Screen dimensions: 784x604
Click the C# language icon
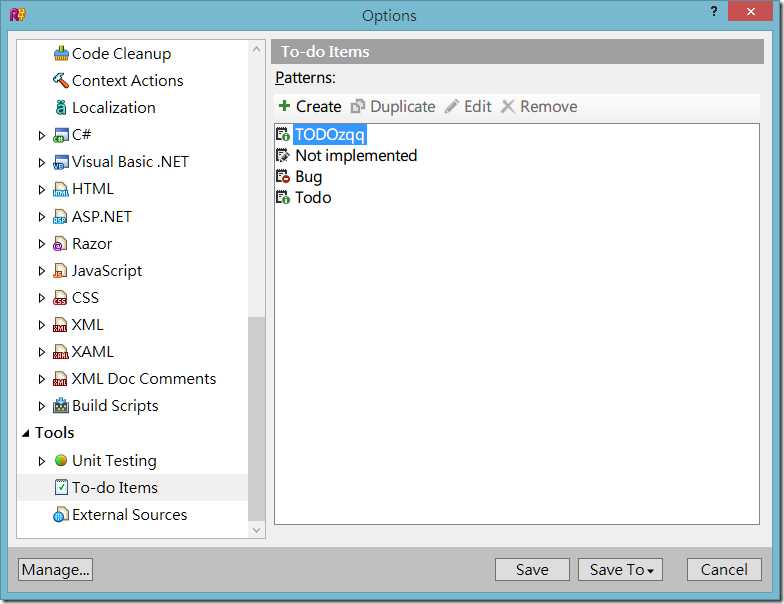[x=60, y=135]
